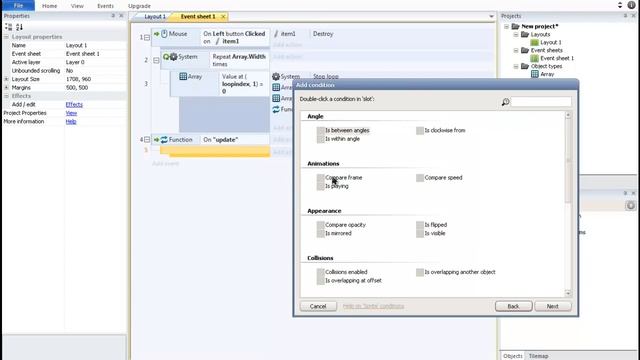Select the On "update" condition
The image size is (640, 360).
pyautogui.click(x=220, y=140)
